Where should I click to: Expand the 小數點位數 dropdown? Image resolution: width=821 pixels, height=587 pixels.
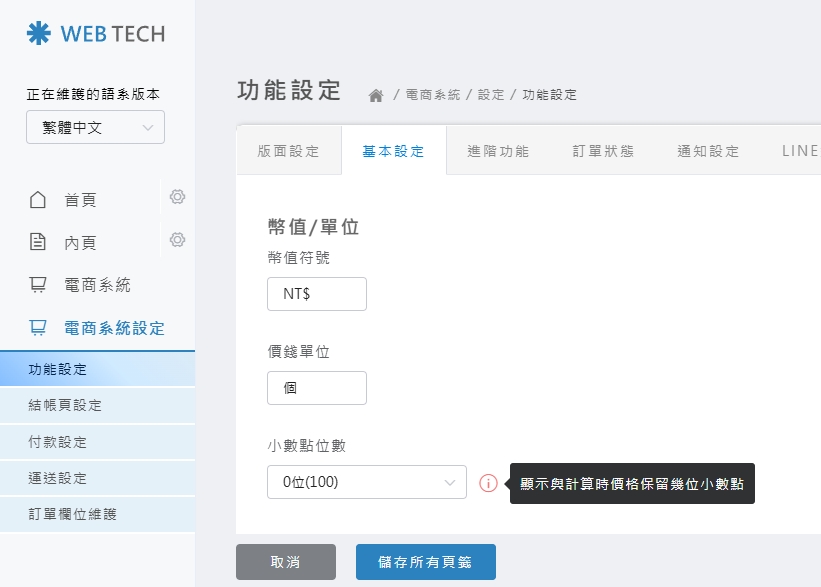pos(366,482)
